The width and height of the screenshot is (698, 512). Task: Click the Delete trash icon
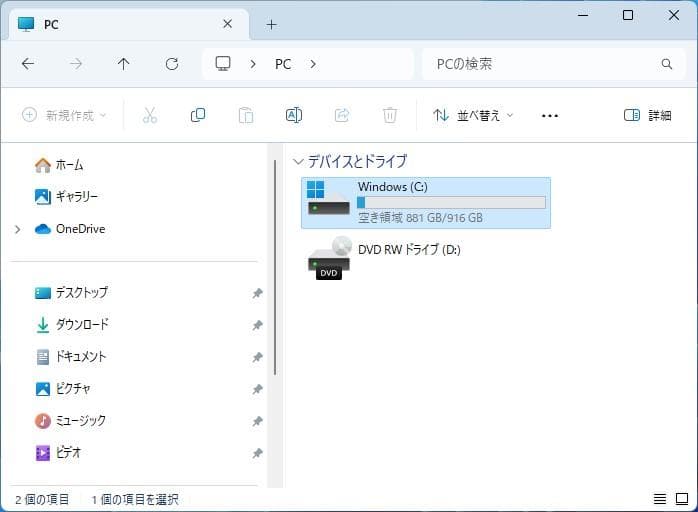[x=390, y=115]
